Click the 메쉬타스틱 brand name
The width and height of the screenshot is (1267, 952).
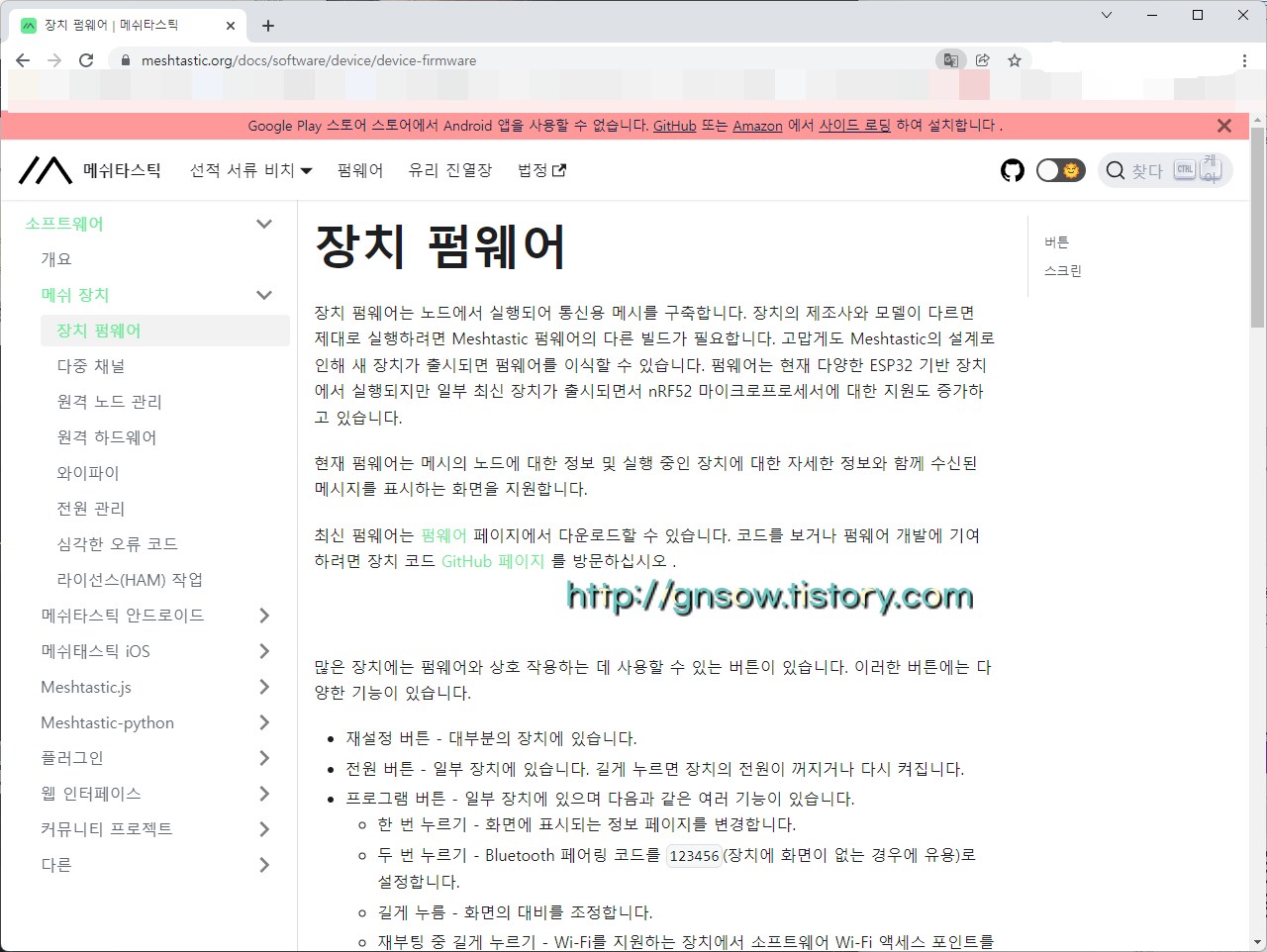tap(122, 170)
